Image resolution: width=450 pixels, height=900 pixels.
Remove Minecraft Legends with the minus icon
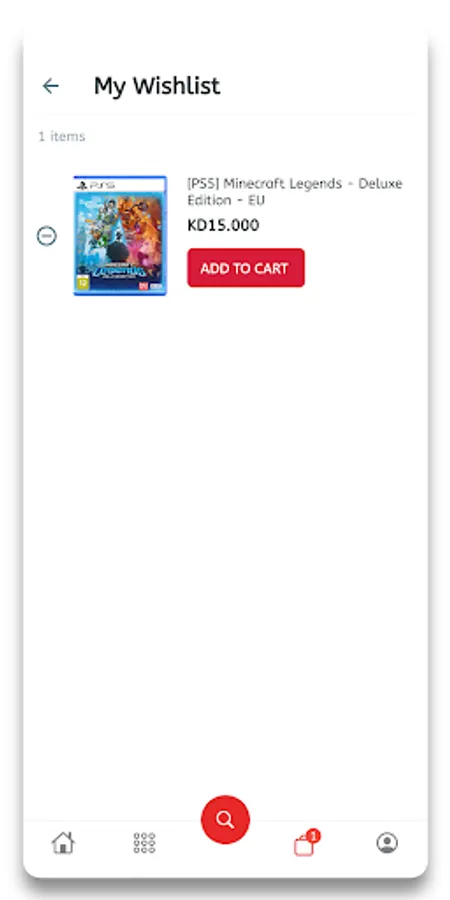click(x=46, y=236)
